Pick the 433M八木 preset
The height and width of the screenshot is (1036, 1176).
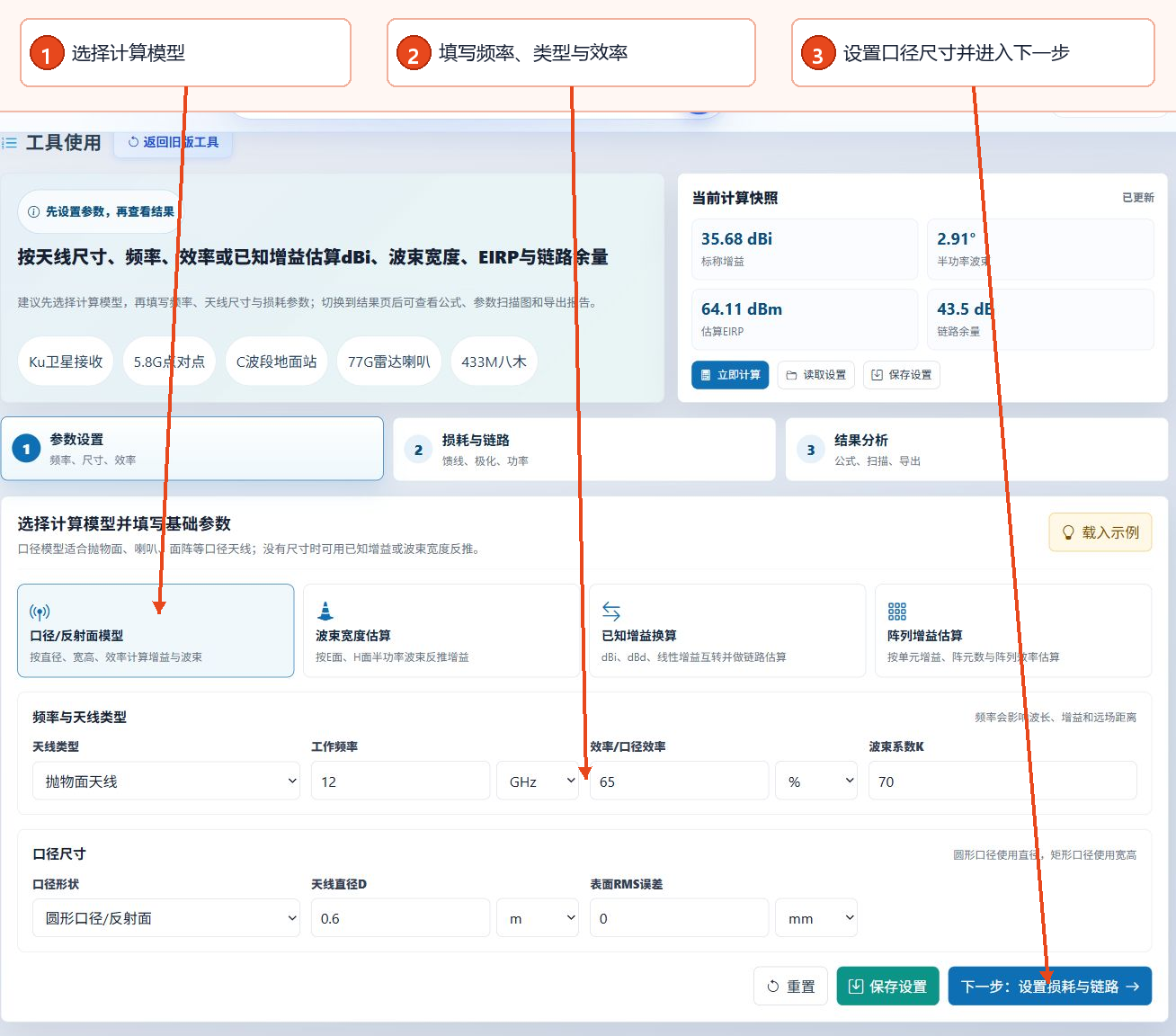pos(494,362)
